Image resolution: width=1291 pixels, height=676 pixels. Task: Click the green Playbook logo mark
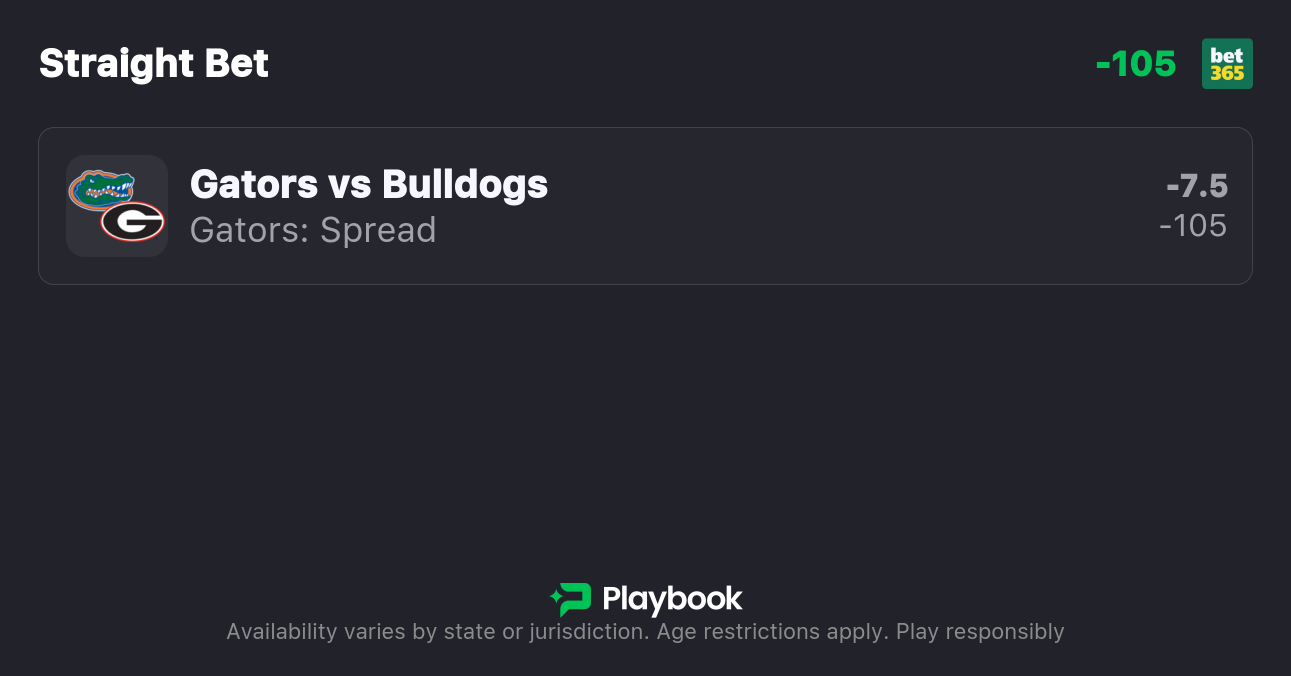coord(571,599)
